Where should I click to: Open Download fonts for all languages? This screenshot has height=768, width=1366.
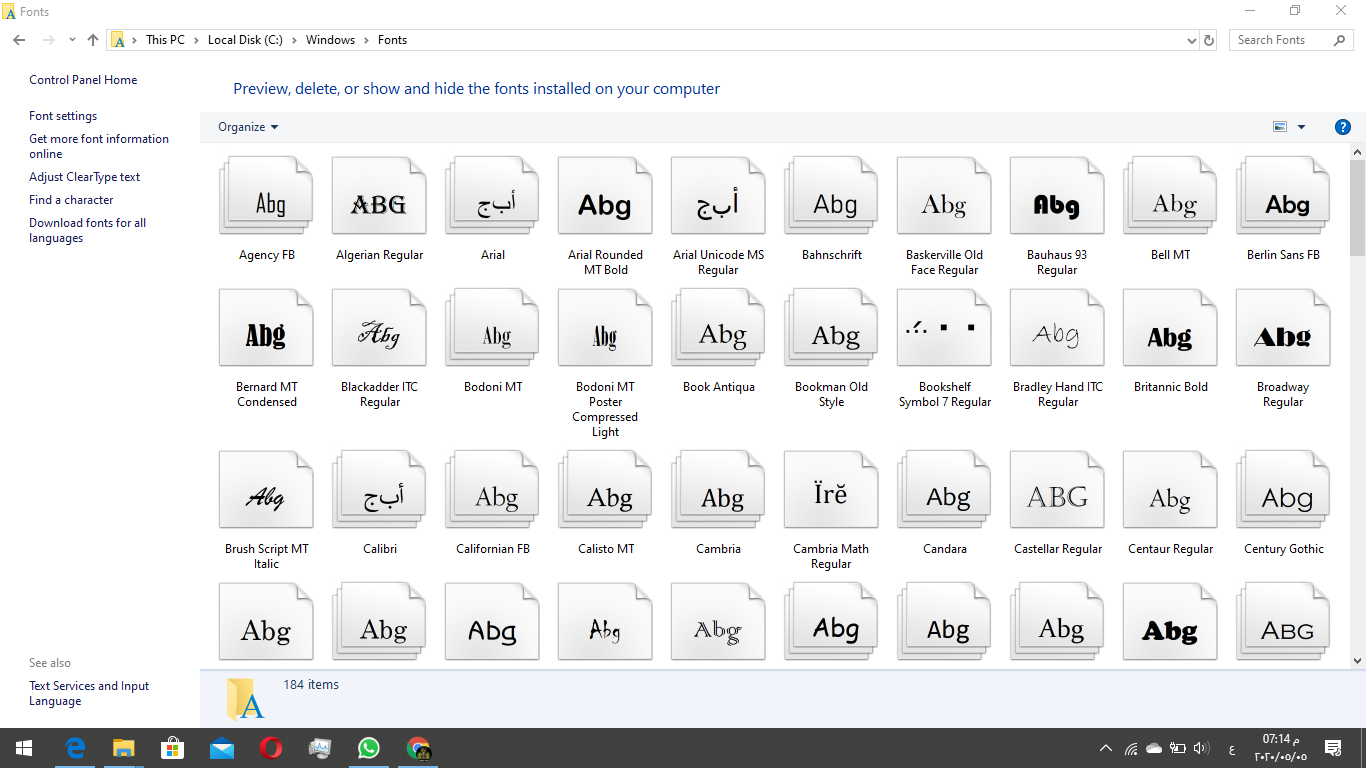point(88,230)
